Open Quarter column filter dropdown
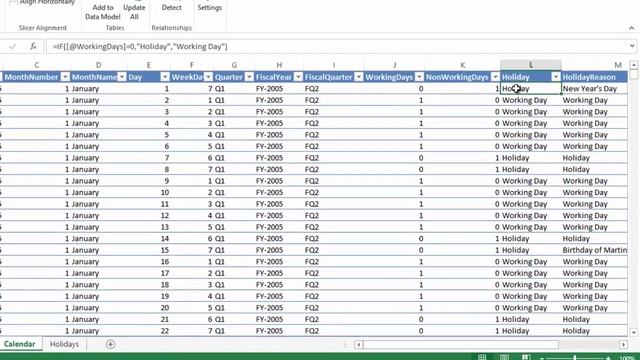Image resolution: width=640 pixels, height=360 pixels. click(249, 77)
